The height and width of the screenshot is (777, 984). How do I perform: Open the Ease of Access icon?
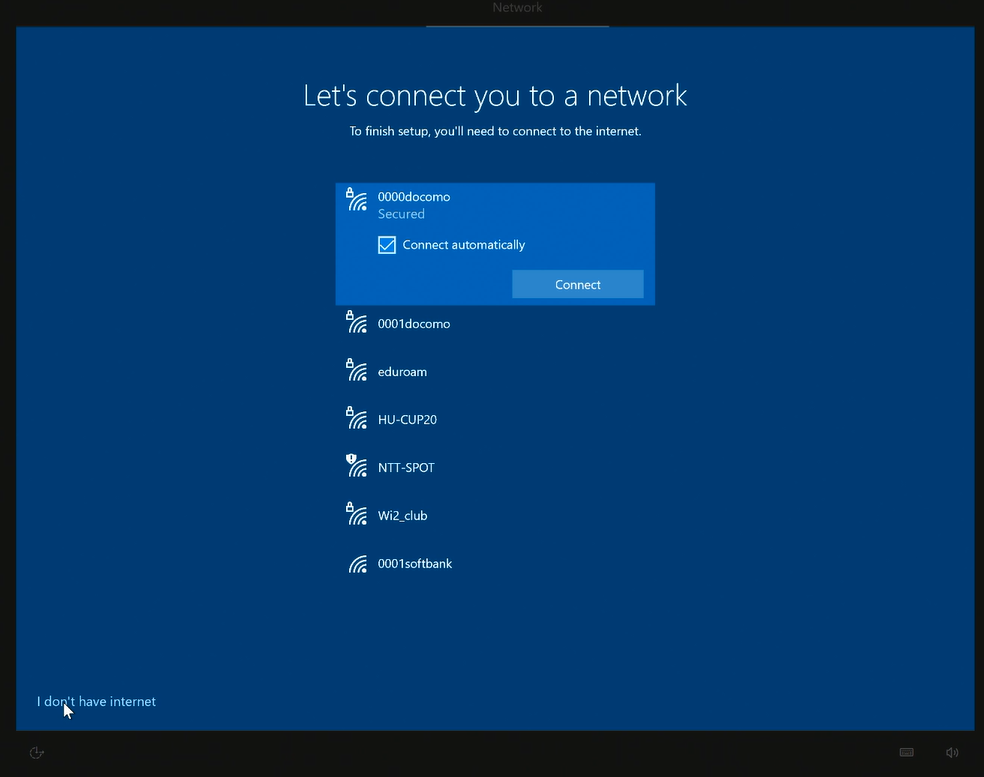point(37,753)
